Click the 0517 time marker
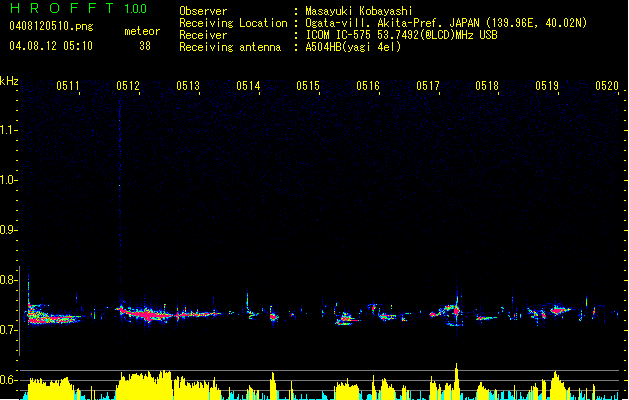Image resolution: width=629 pixels, height=400 pixels. [428, 86]
